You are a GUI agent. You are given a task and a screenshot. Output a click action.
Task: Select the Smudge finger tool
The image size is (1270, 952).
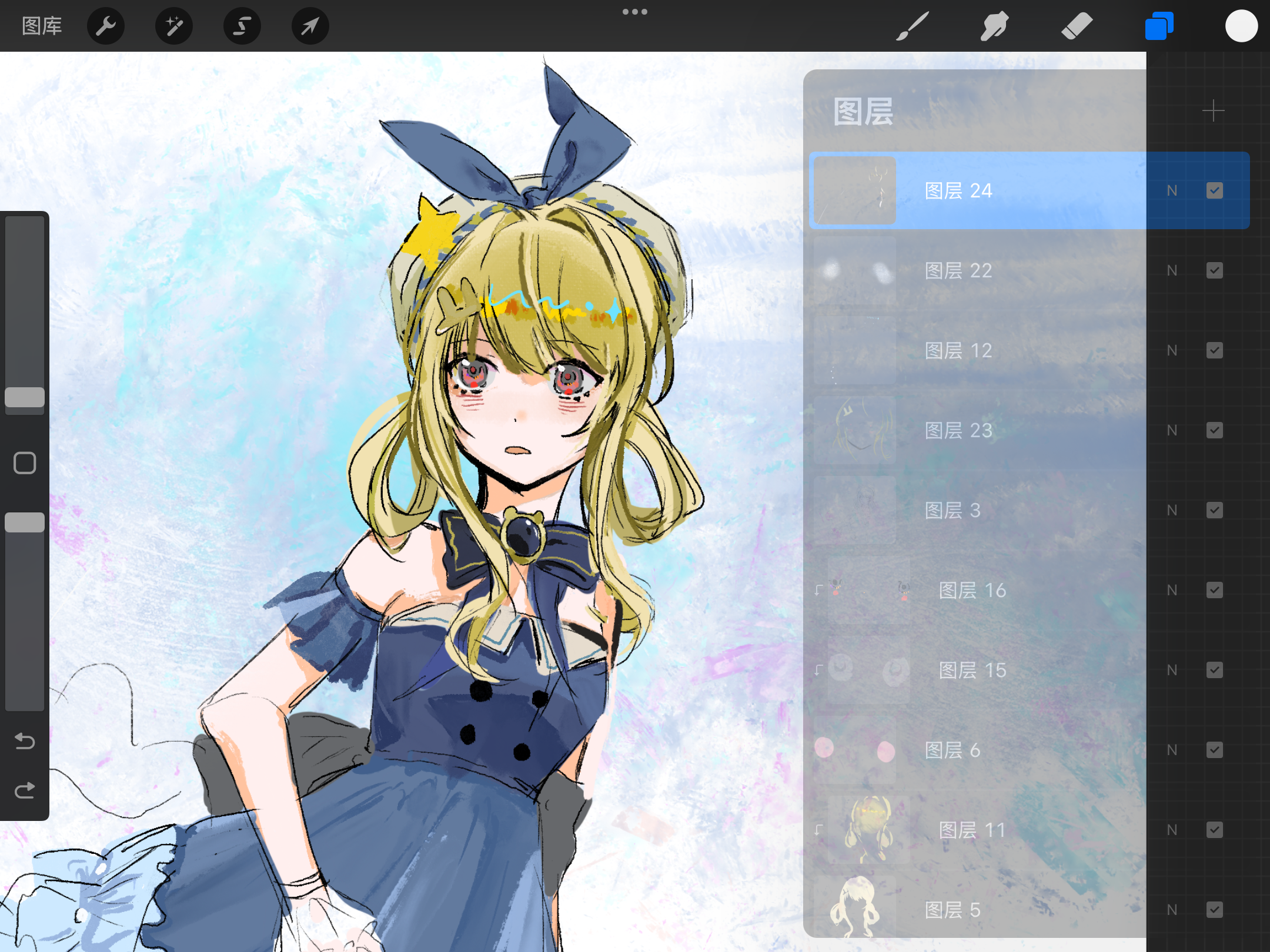coord(994,26)
